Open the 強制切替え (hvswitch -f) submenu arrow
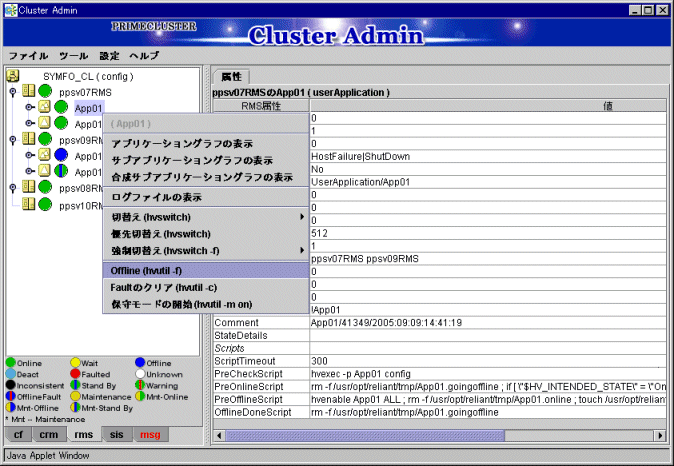 [302, 250]
